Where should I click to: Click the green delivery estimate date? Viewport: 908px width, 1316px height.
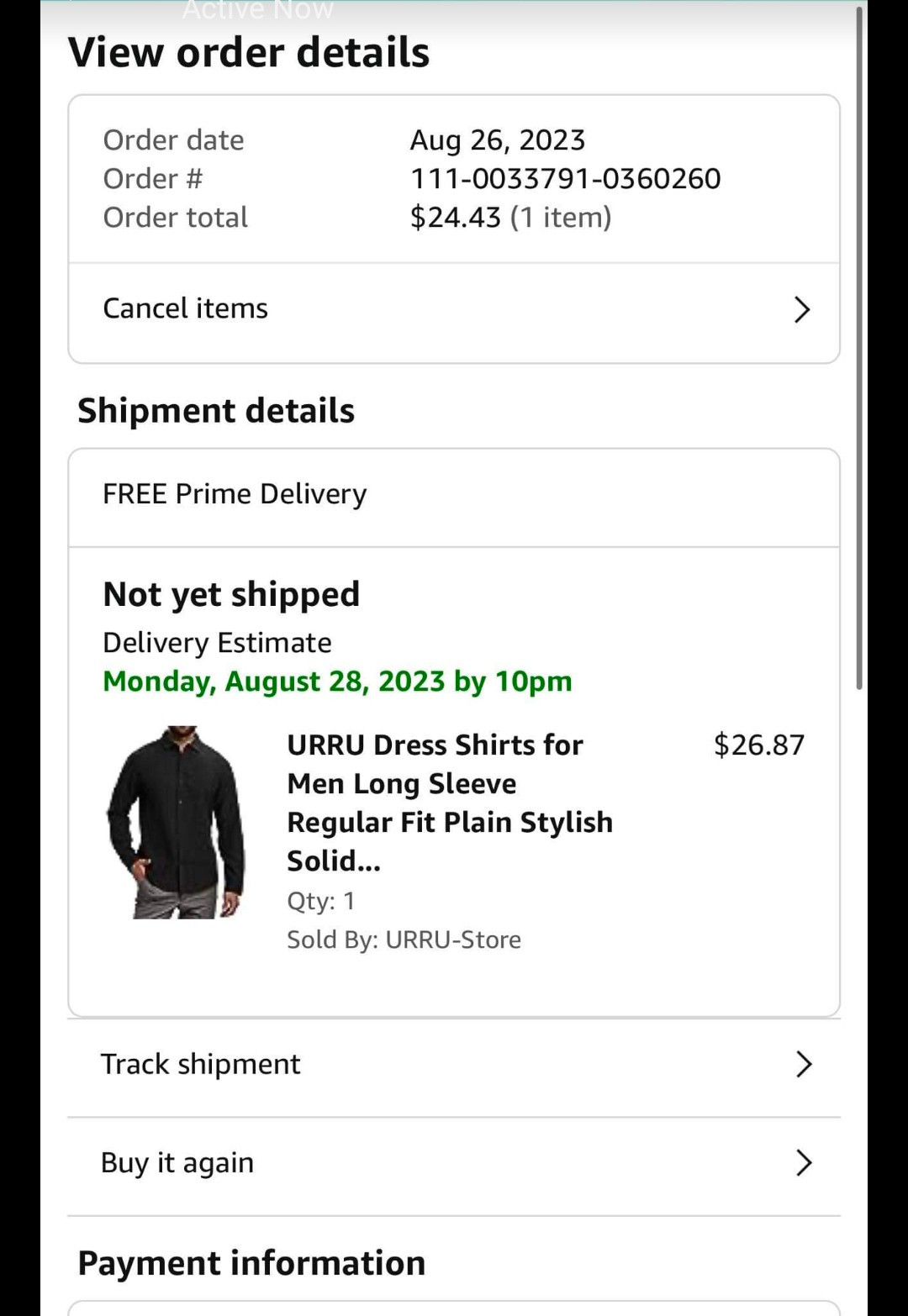pyautogui.click(x=337, y=681)
